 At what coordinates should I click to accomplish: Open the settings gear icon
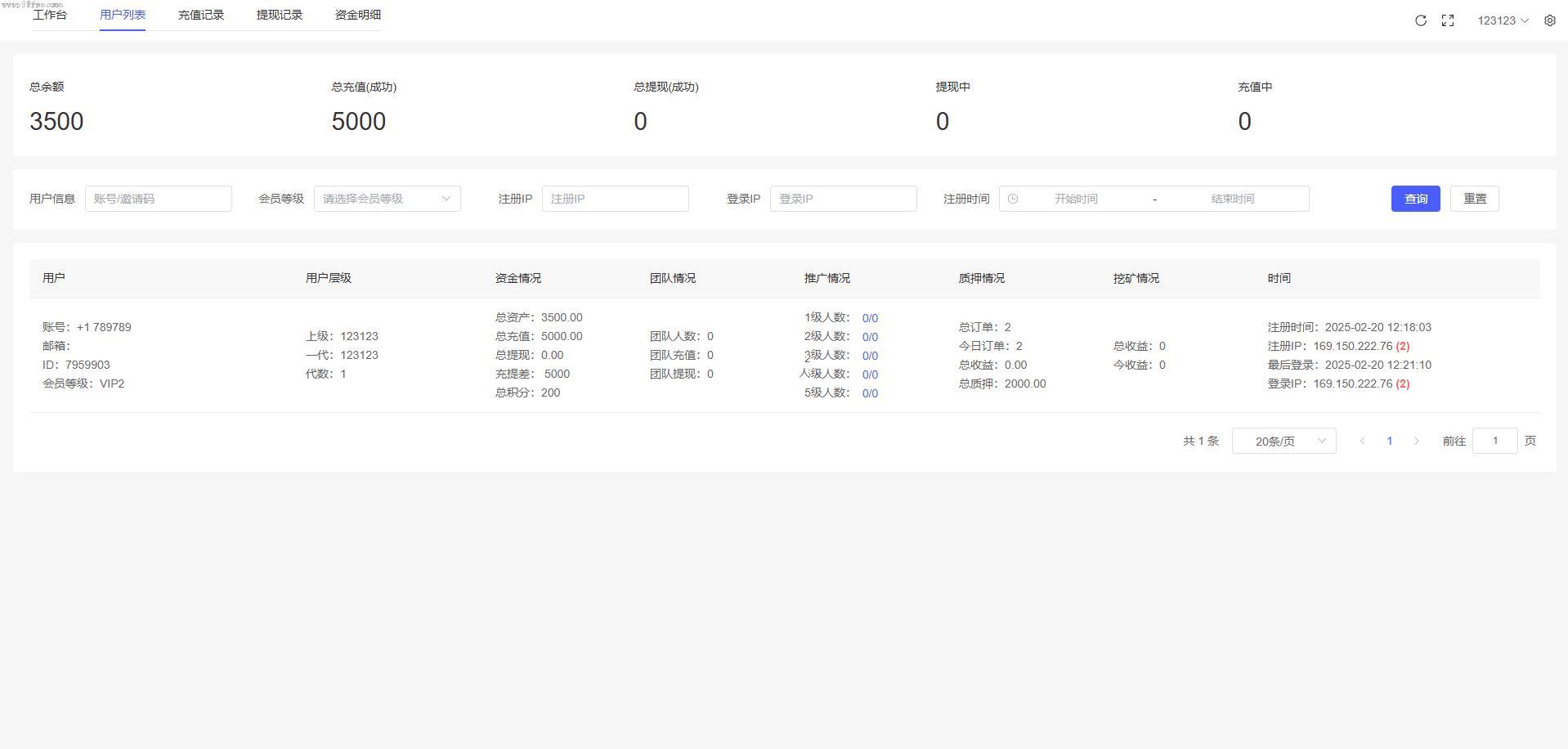[1549, 20]
